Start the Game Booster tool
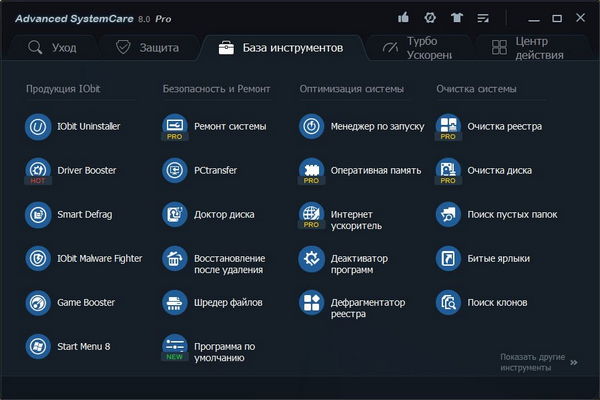 click(38, 302)
